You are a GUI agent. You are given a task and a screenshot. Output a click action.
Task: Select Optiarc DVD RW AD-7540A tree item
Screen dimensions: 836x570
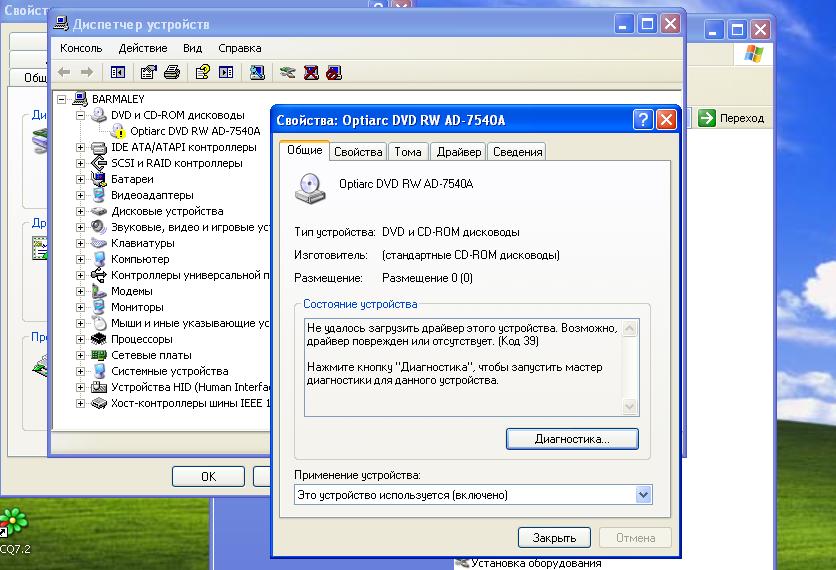[x=195, y=131]
